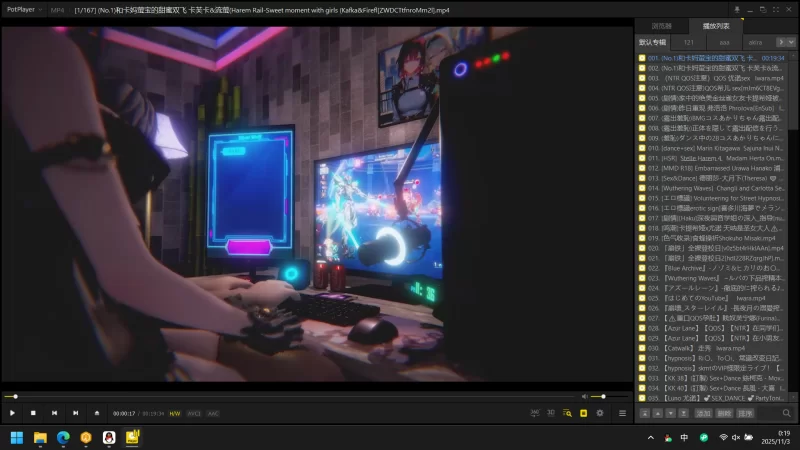Click the 排序 sort button
The height and width of the screenshot is (450, 800).
(745, 413)
